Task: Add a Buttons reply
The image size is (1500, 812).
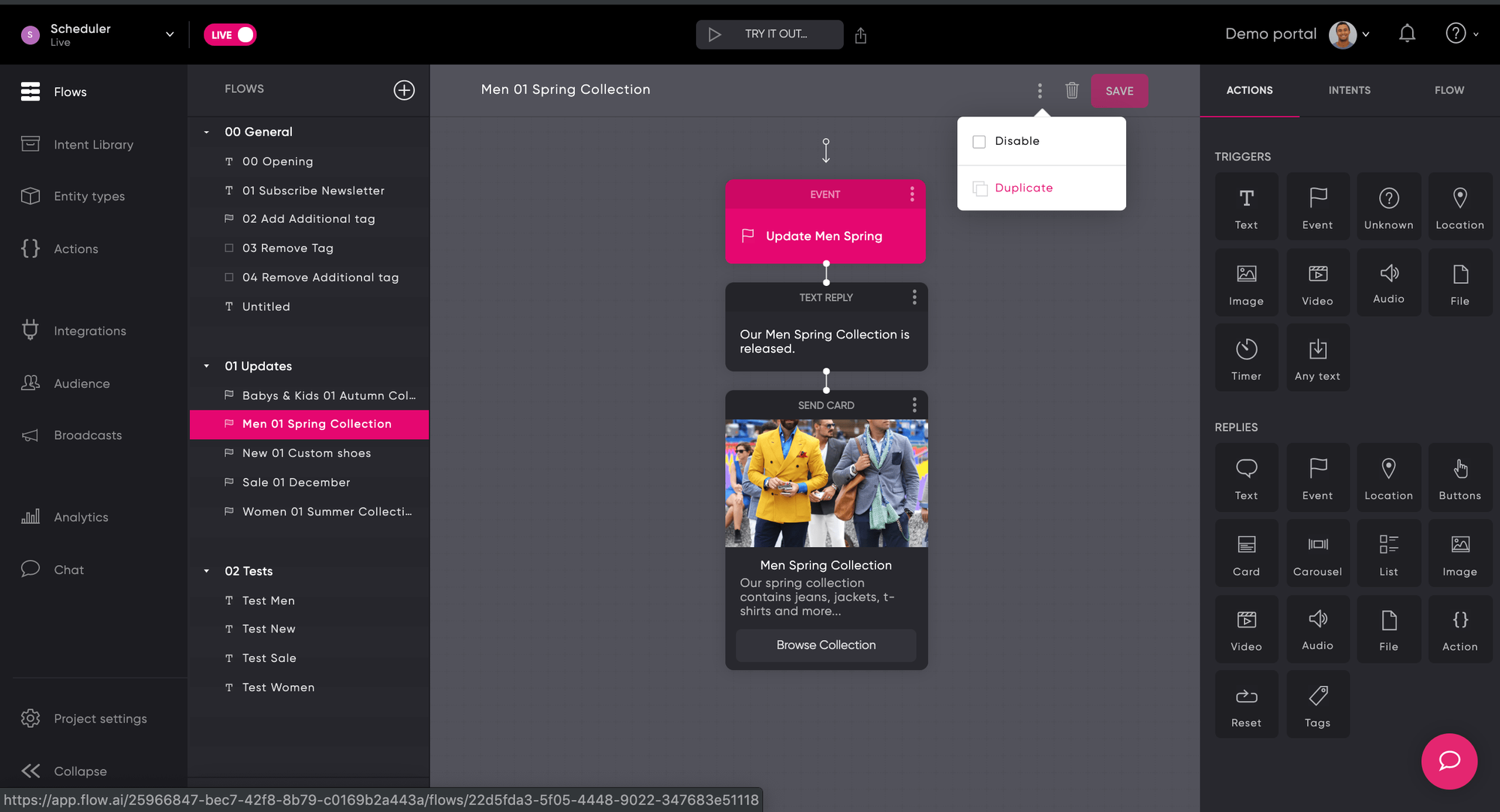Action: click(x=1459, y=477)
